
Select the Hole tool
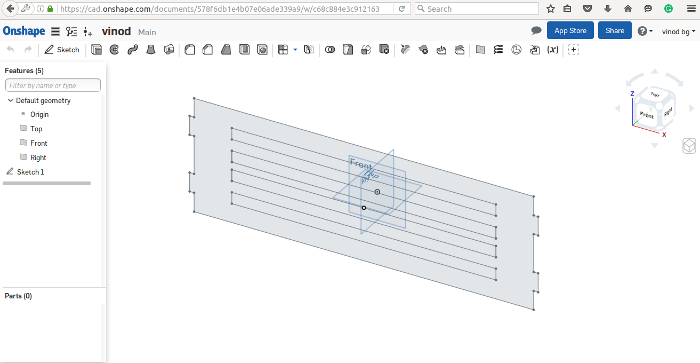tap(262, 50)
